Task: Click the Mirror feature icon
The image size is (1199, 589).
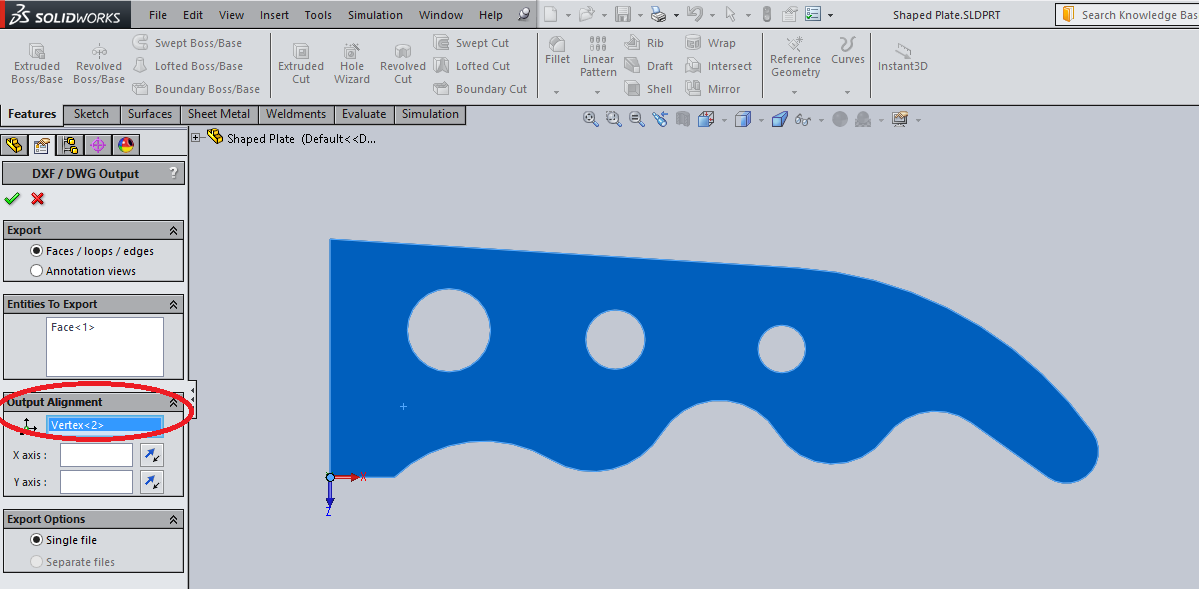Action: click(694, 89)
